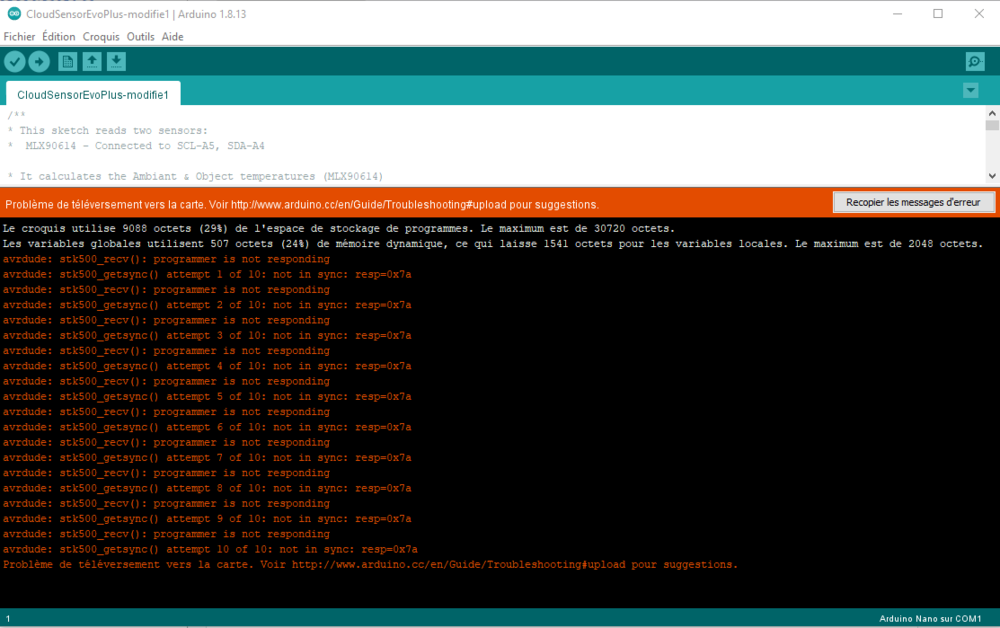This screenshot has height=628, width=1000.
Task: Expand the tab options dropdown arrow
Action: pyautogui.click(x=971, y=91)
